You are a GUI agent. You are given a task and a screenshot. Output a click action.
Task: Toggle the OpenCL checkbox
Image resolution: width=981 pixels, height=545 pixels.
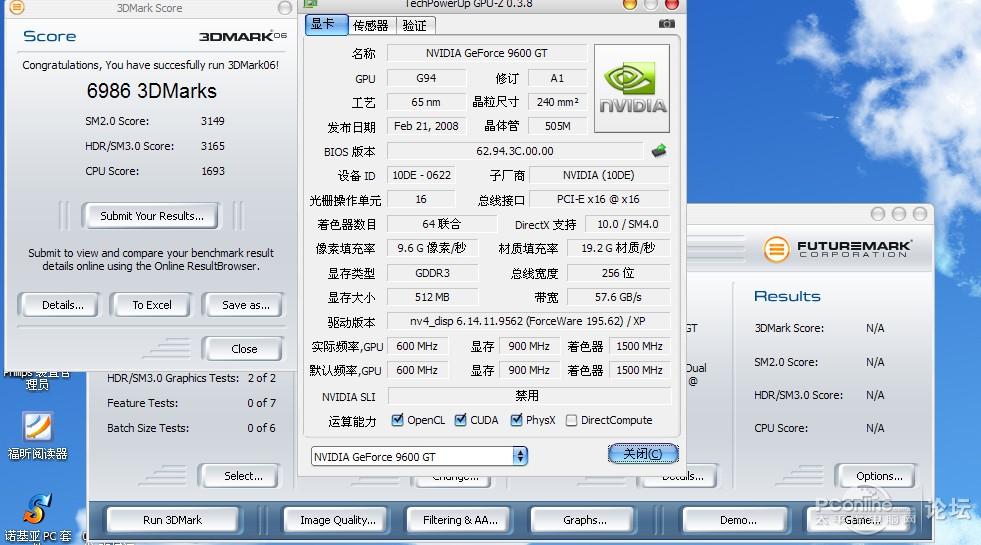point(397,420)
